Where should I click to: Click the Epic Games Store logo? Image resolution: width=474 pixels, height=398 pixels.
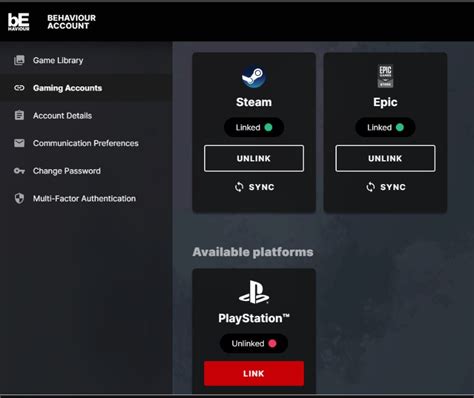[x=385, y=76]
